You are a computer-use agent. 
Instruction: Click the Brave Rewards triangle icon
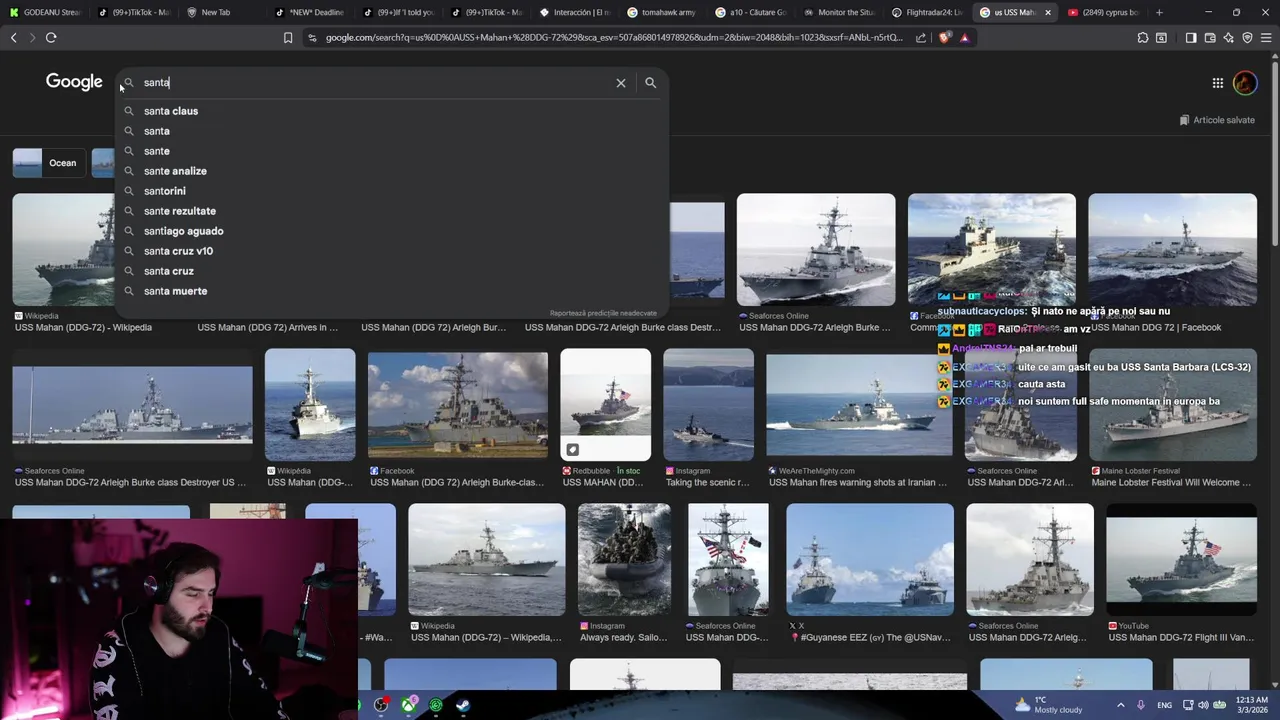tap(964, 38)
